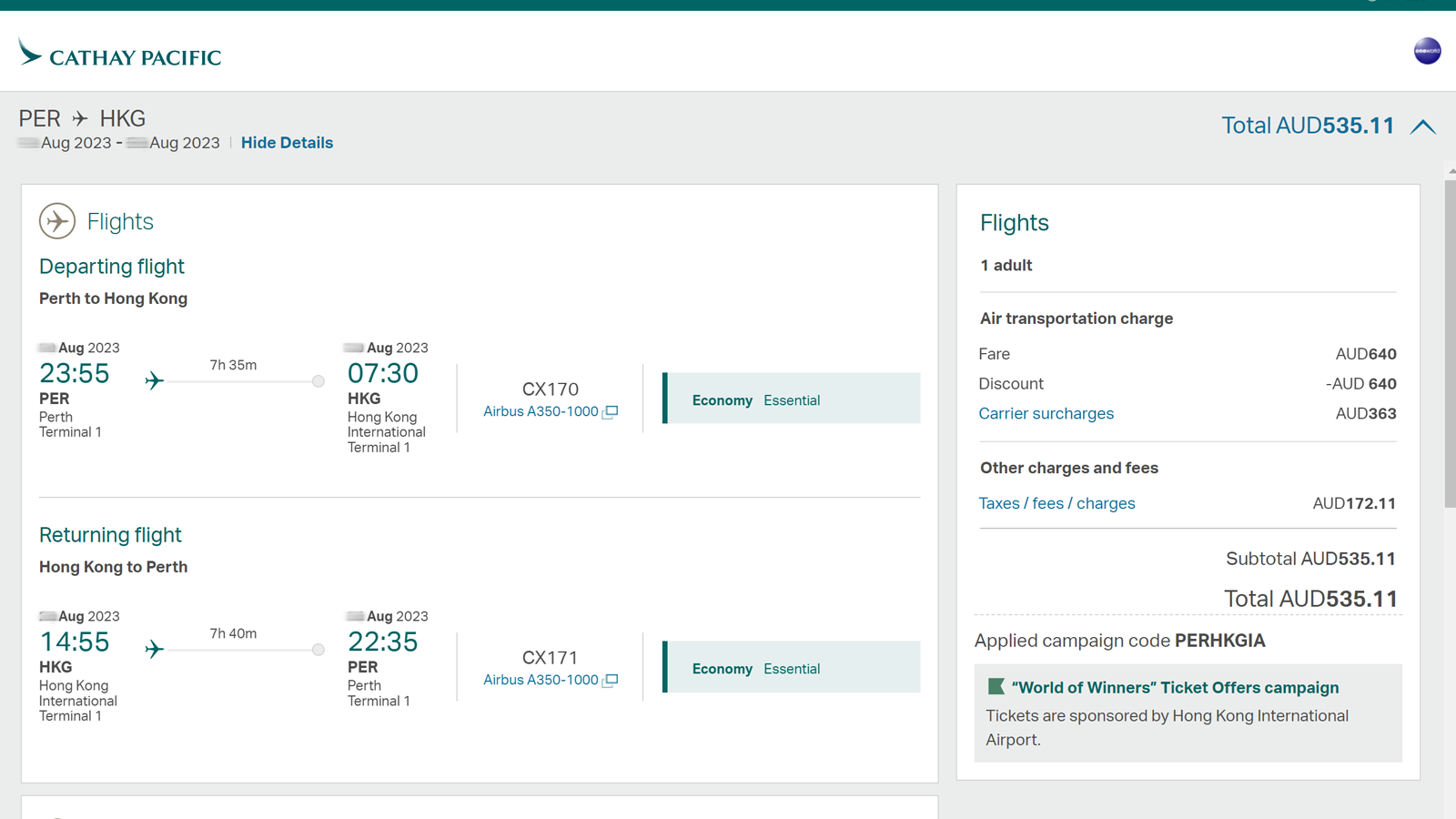Click the page vertical scrollbar thumb
The width and height of the screenshot is (1456, 819).
tap(1450, 343)
